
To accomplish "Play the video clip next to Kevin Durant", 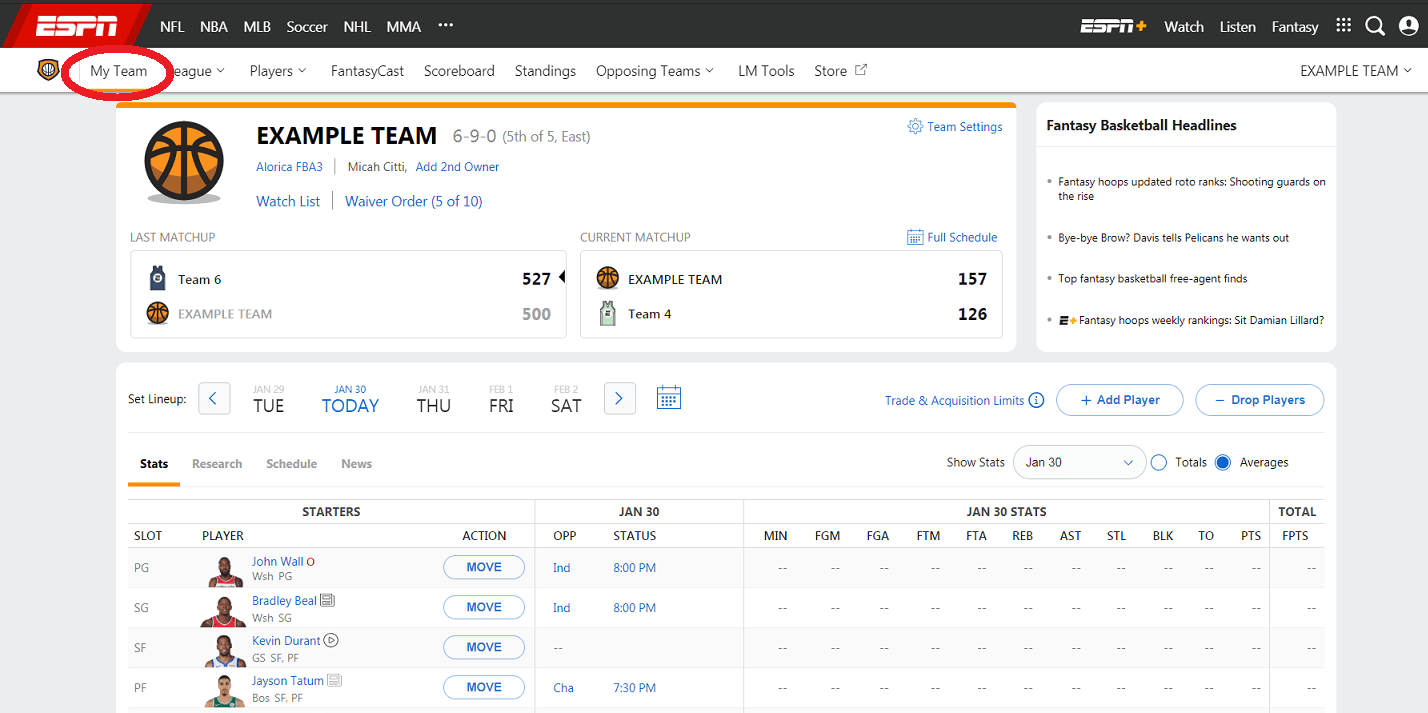I will pos(331,640).
